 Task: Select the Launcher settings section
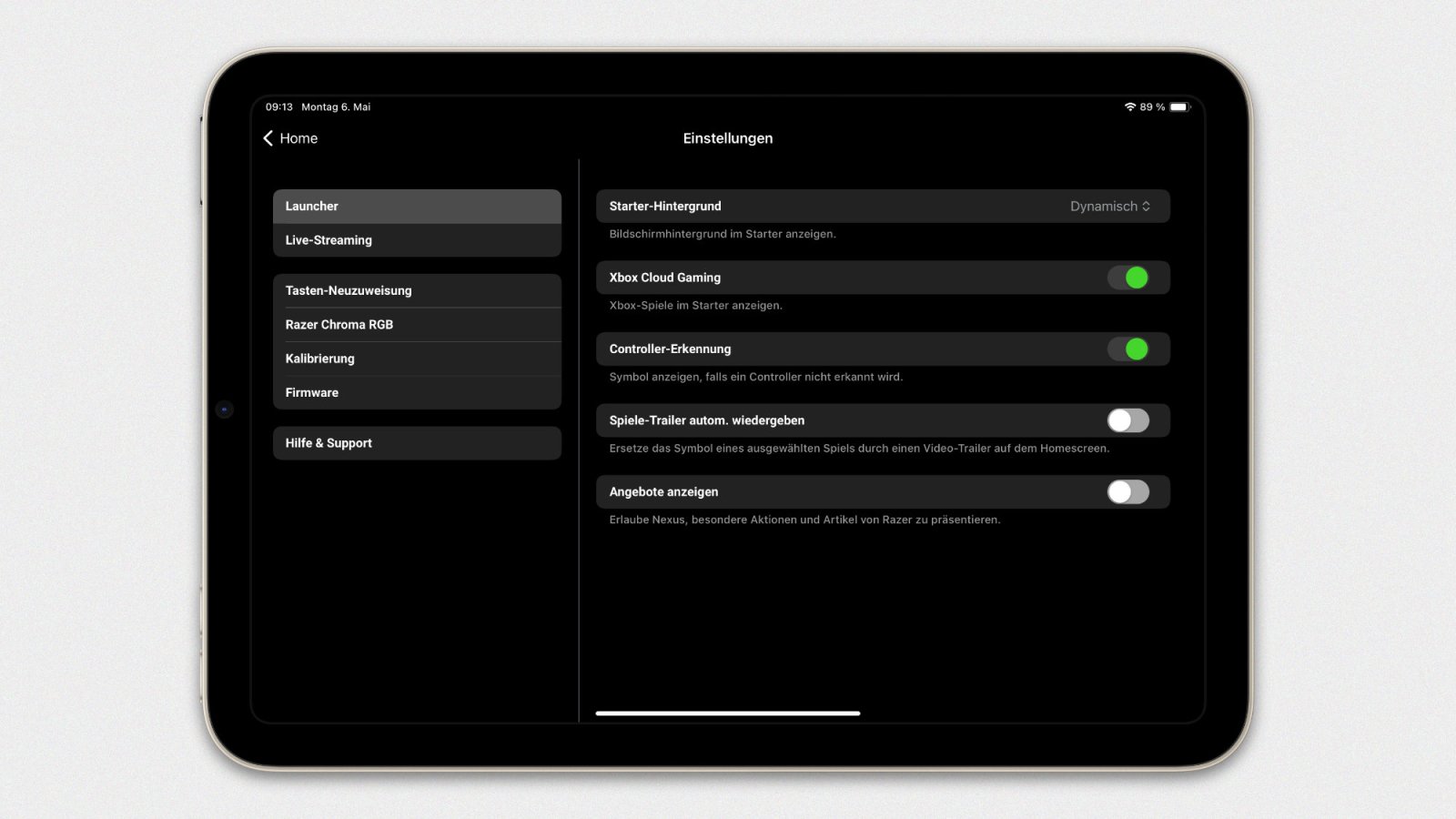coord(417,207)
